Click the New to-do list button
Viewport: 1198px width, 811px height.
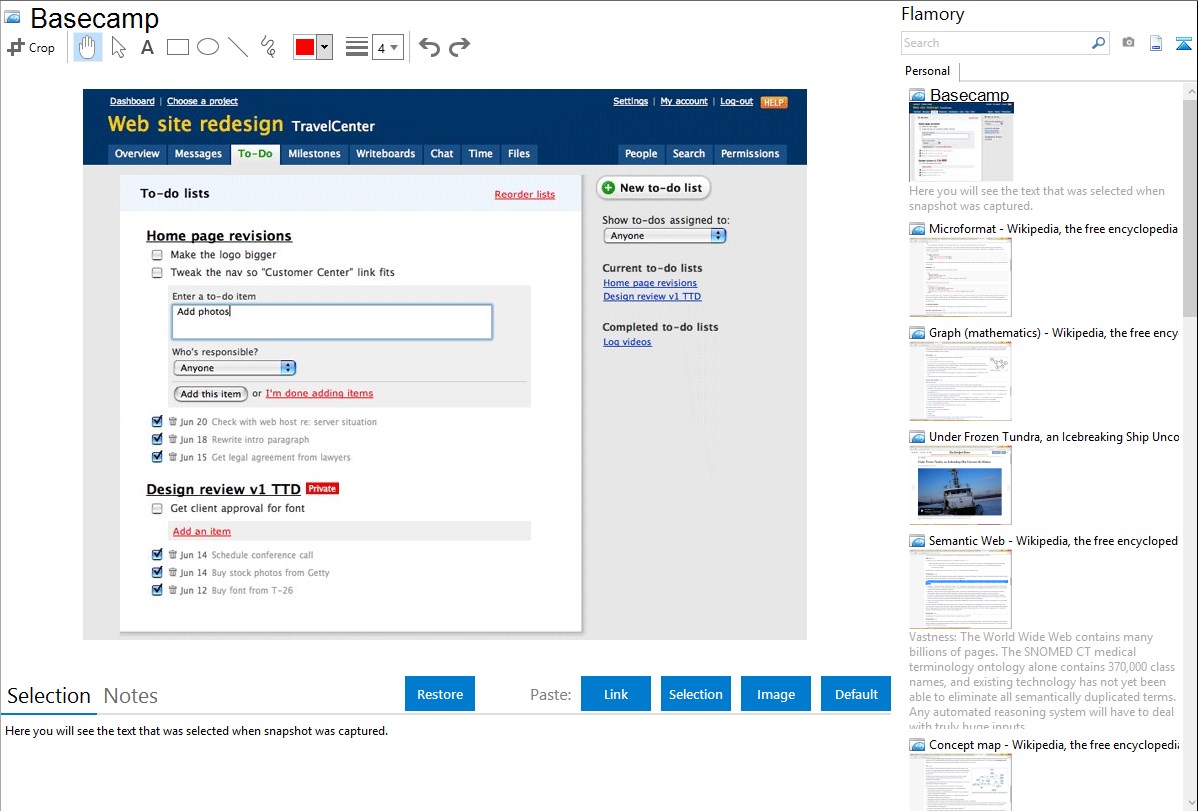tap(652, 187)
